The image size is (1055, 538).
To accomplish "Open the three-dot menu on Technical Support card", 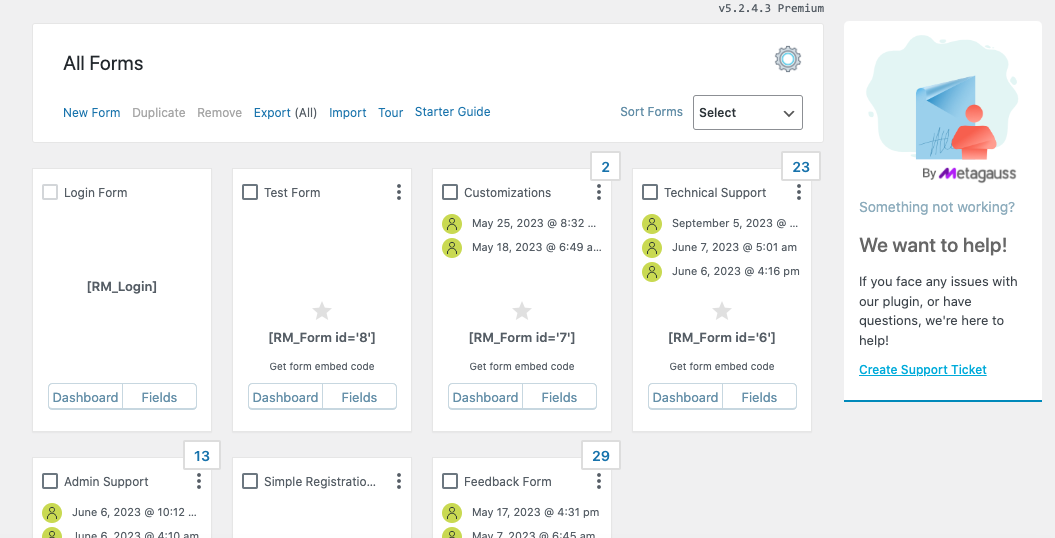I will tap(799, 192).
